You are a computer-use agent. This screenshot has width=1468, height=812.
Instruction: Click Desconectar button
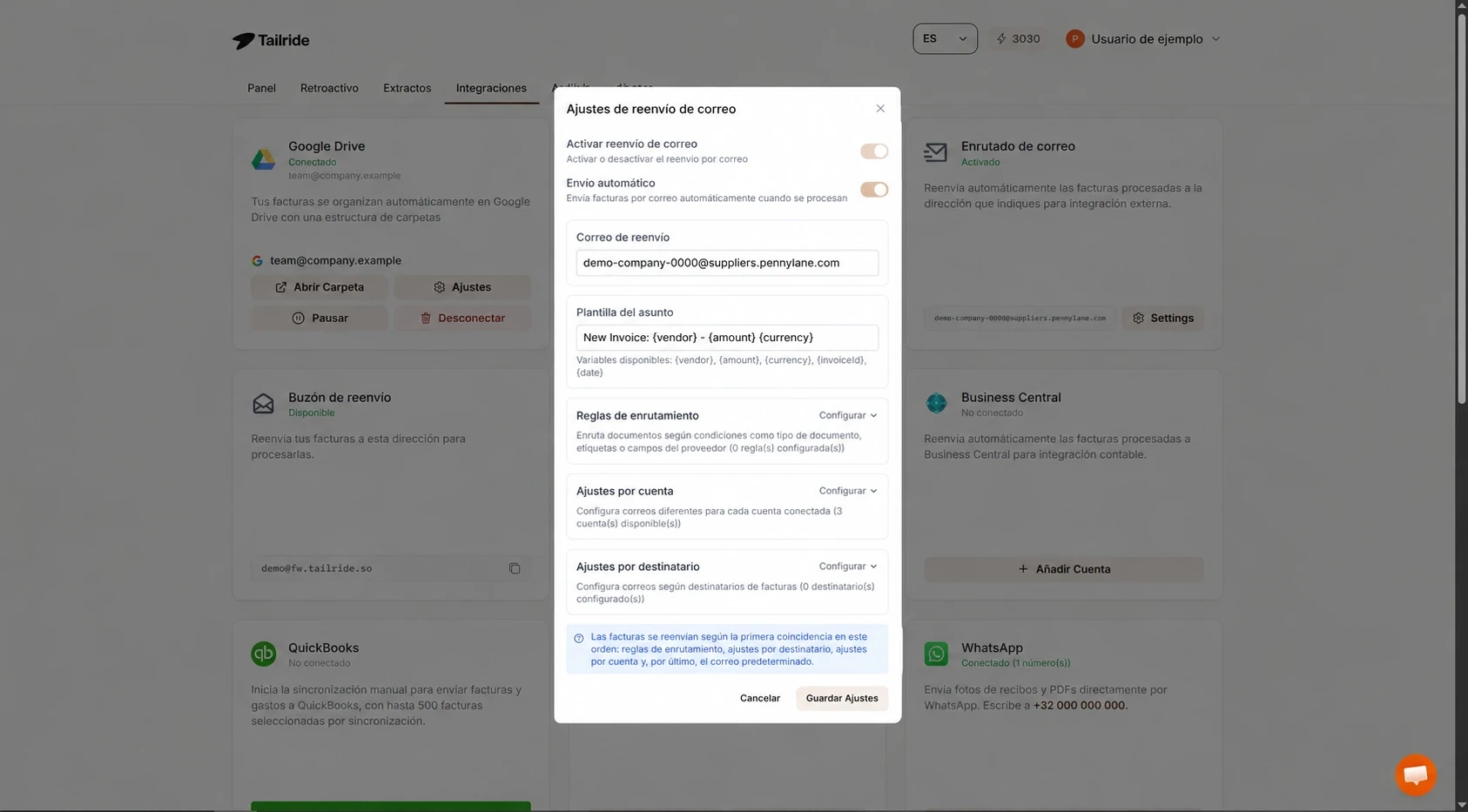462,319
